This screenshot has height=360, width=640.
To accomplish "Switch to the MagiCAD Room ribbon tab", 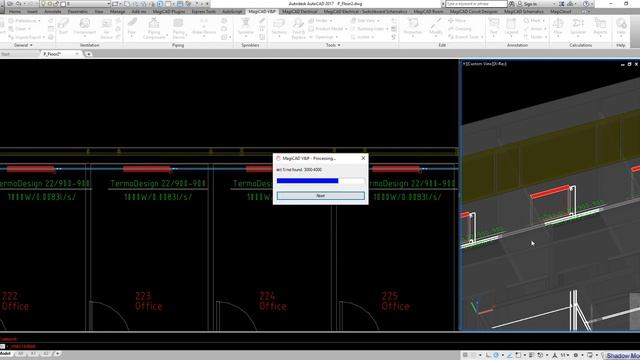I will click(428, 11).
